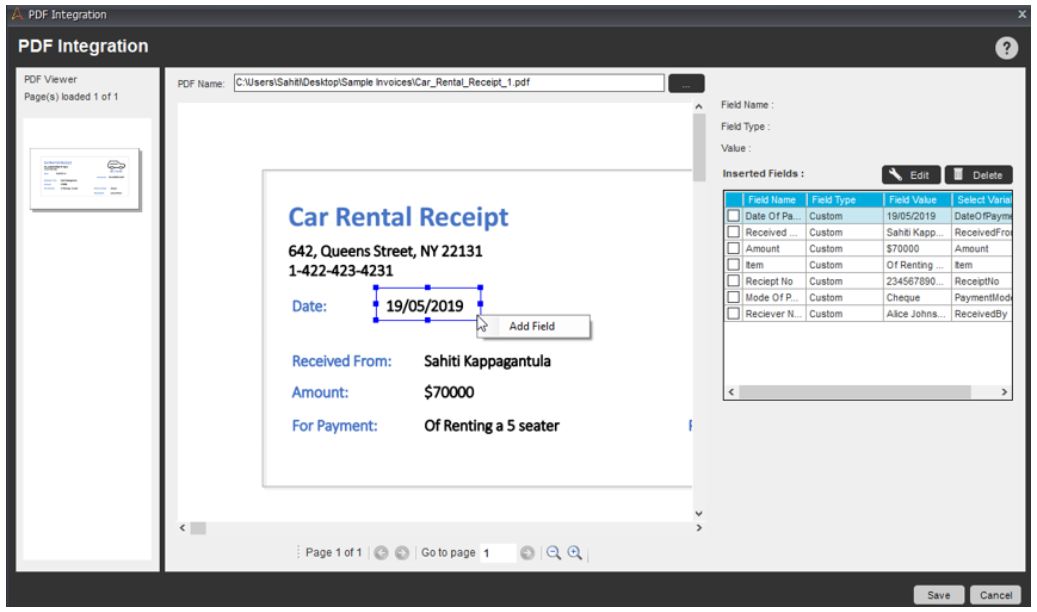
Task: Click the go-to-page confirm arrow icon
Action: (x=527, y=552)
